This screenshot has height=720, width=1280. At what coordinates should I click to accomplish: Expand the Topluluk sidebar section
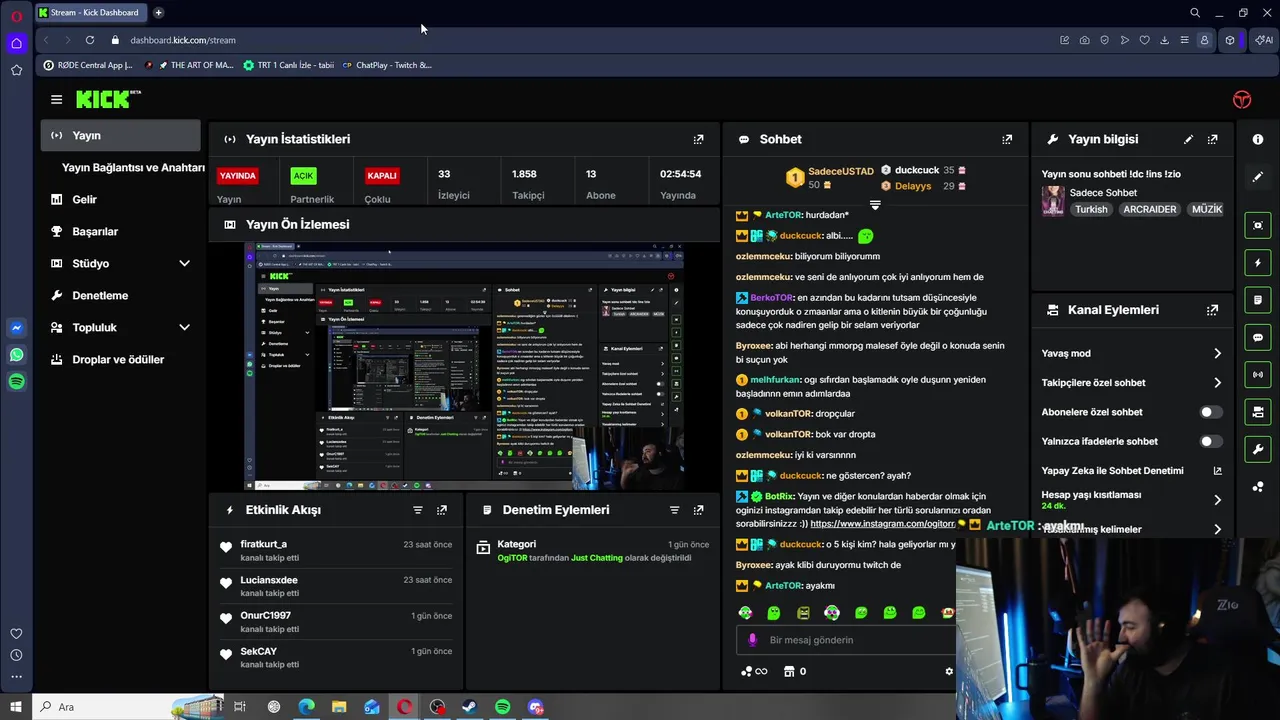[x=184, y=327]
